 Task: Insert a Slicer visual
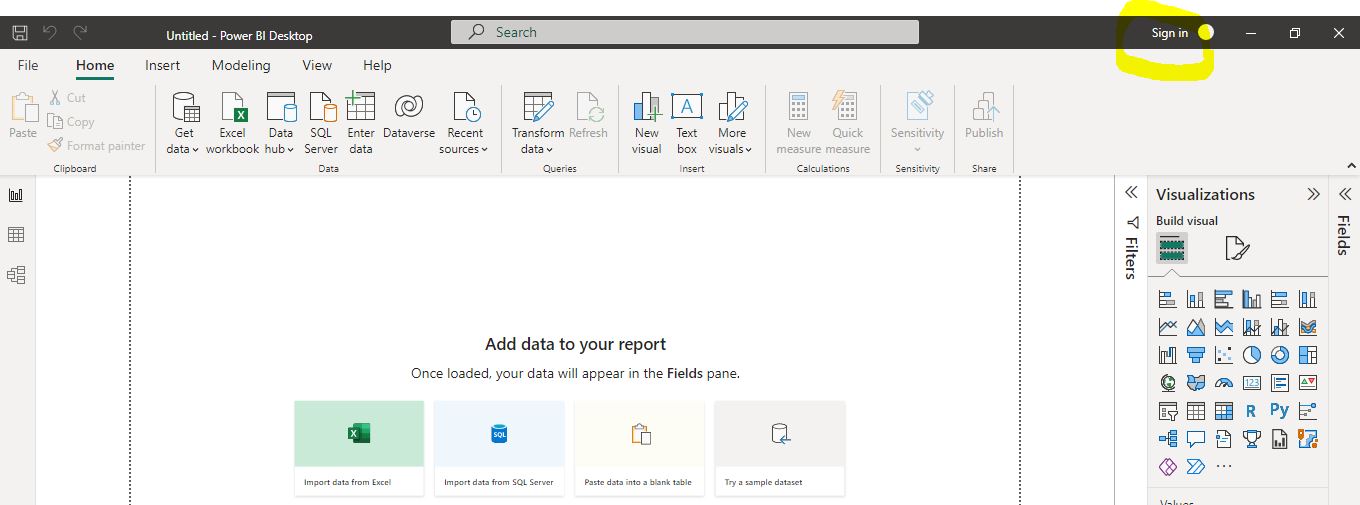click(x=1167, y=410)
